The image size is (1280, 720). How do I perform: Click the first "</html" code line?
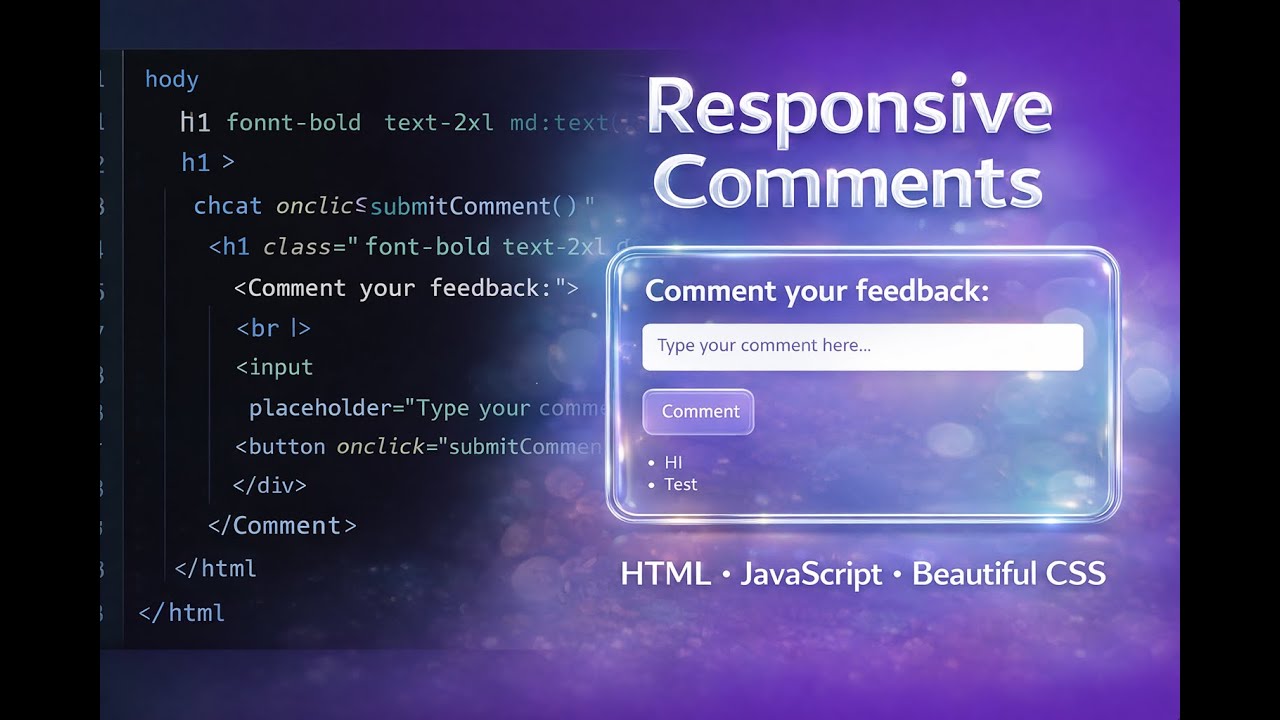(216, 569)
